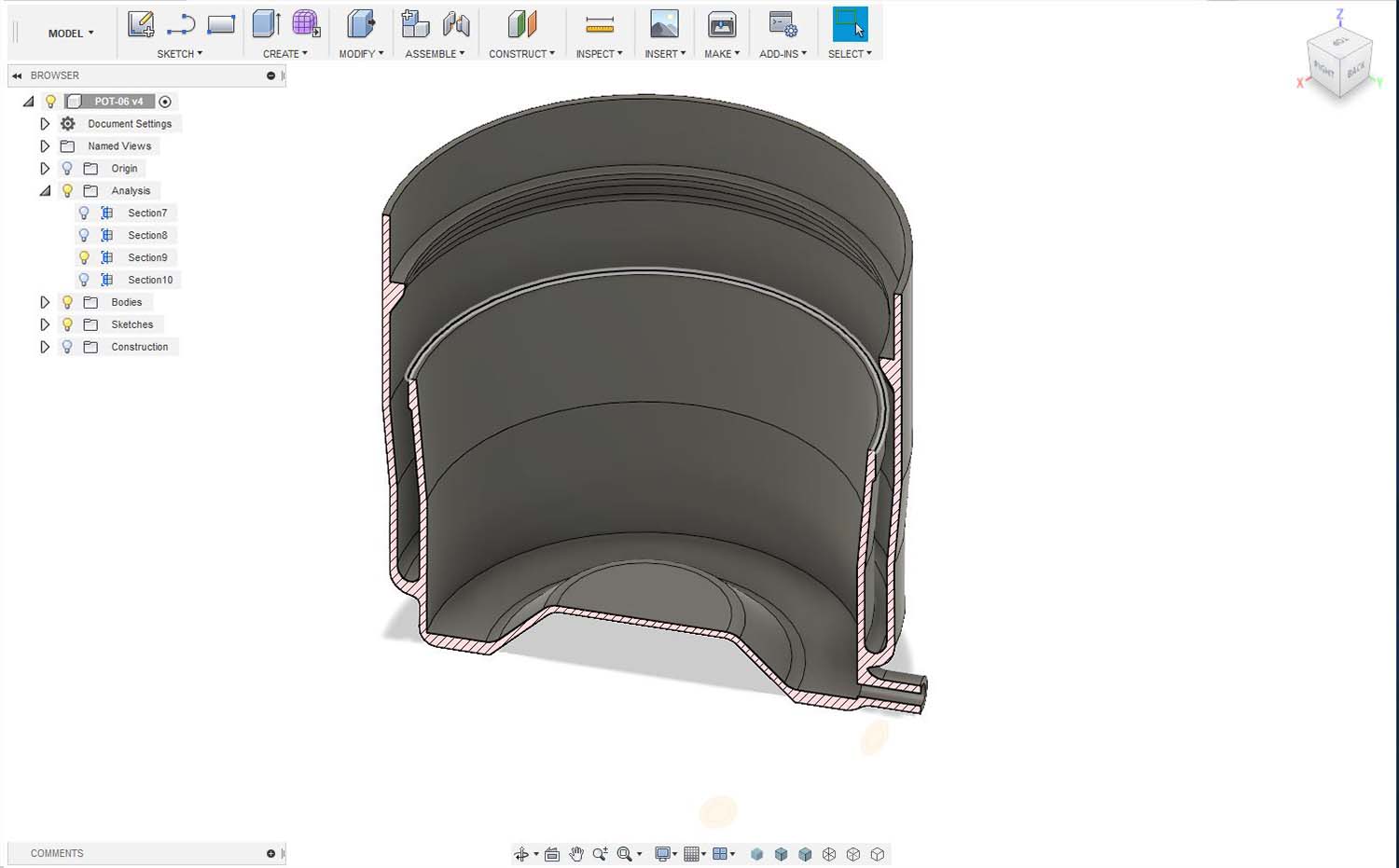Open the INSERT menu
Viewport: 1399px width, 868px height.
(665, 54)
